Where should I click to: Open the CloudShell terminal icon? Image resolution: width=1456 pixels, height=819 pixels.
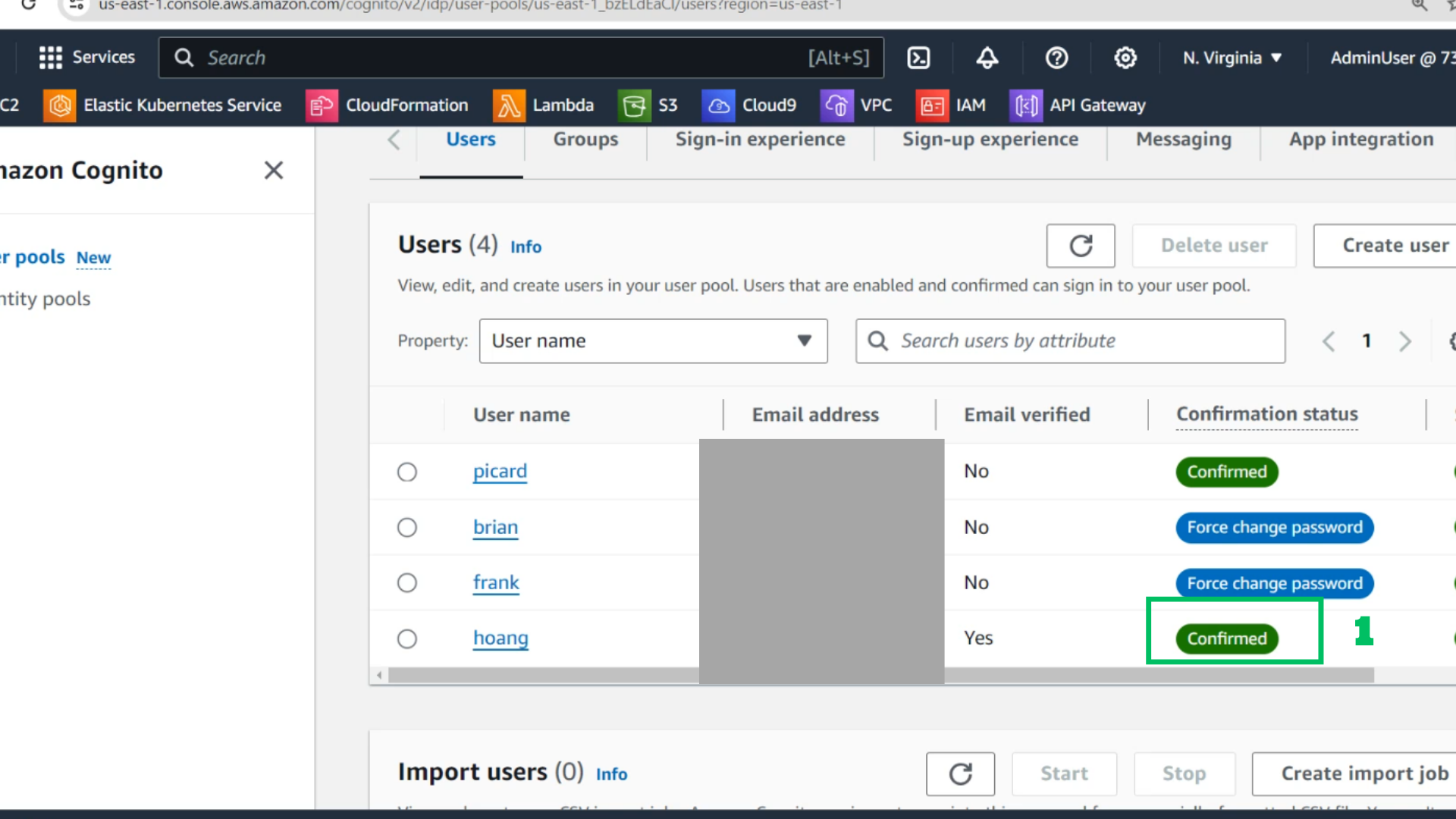[x=918, y=58]
